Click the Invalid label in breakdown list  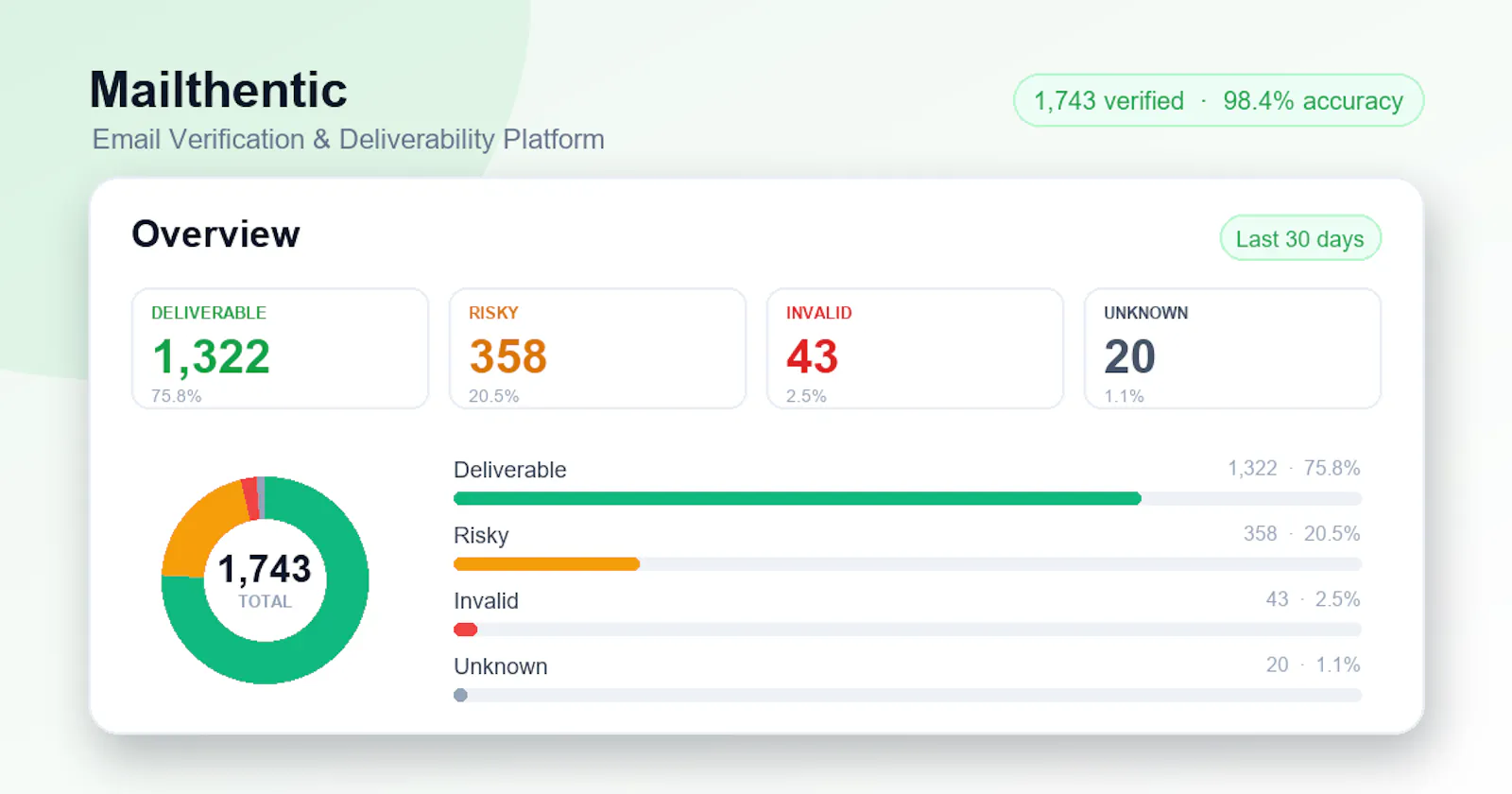pyautogui.click(x=486, y=601)
